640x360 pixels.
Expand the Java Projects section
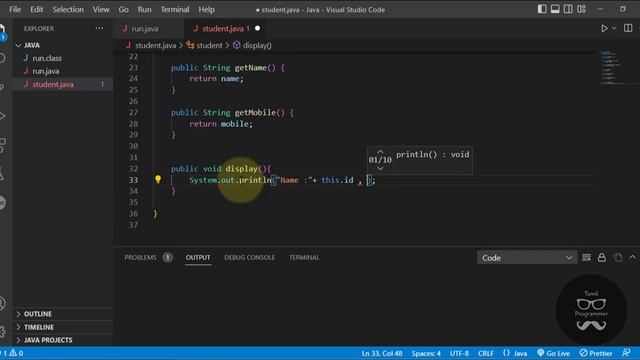(x=48, y=340)
